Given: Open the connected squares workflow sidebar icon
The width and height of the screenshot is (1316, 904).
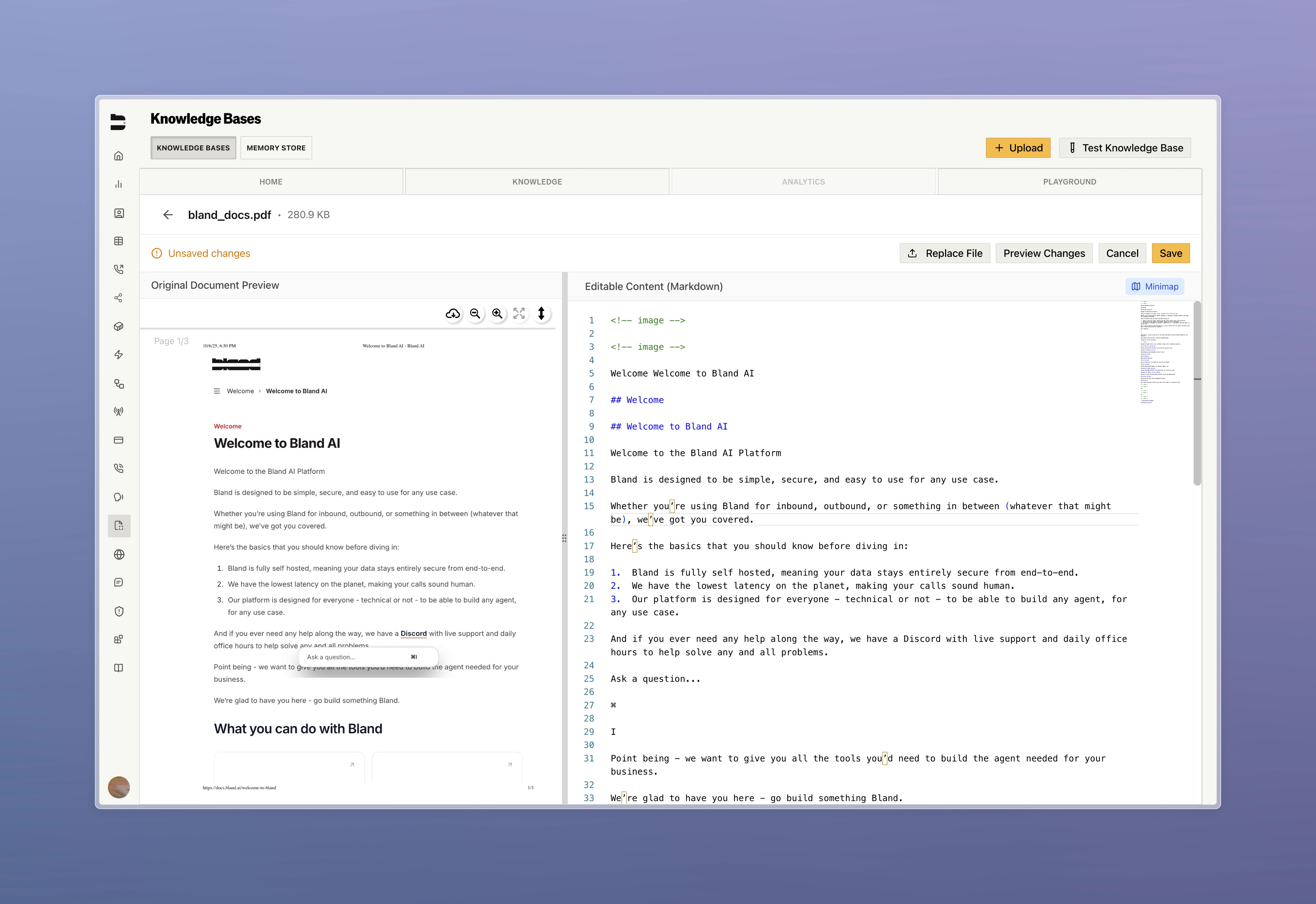Looking at the screenshot, I should coord(118,383).
